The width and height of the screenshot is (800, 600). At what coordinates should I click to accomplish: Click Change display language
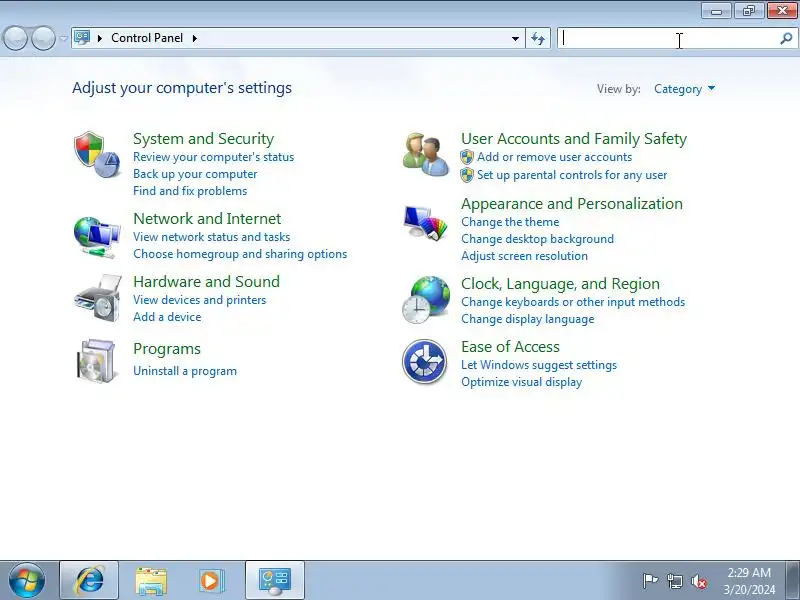(x=528, y=319)
